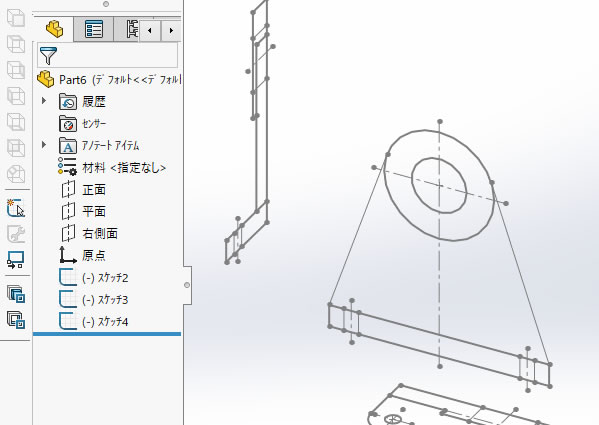Collapse the panel using the side handle
Image resolution: width=599 pixels, height=425 pixels.
(x=187, y=285)
